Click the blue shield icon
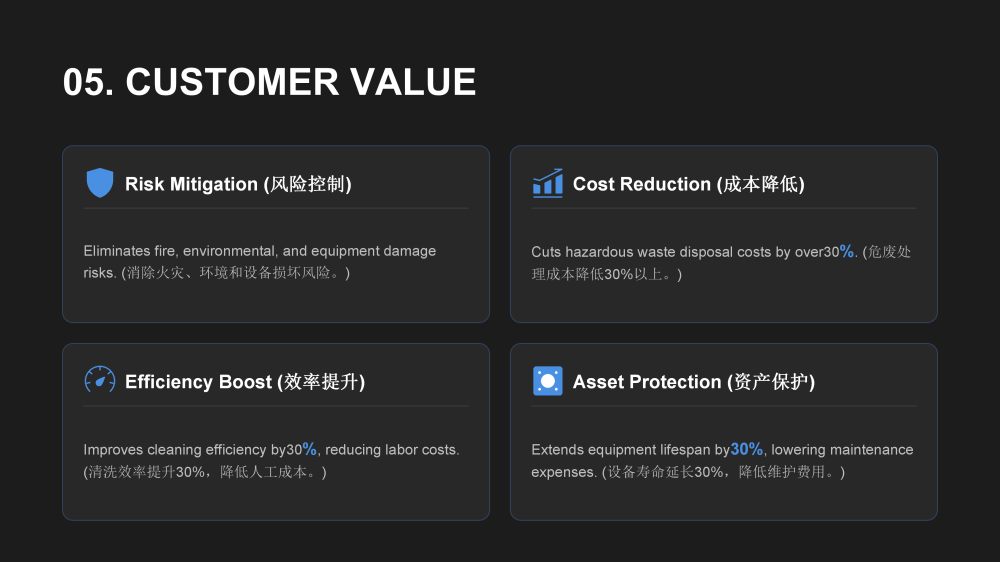This screenshot has height=562, width=1000. pos(100,183)
